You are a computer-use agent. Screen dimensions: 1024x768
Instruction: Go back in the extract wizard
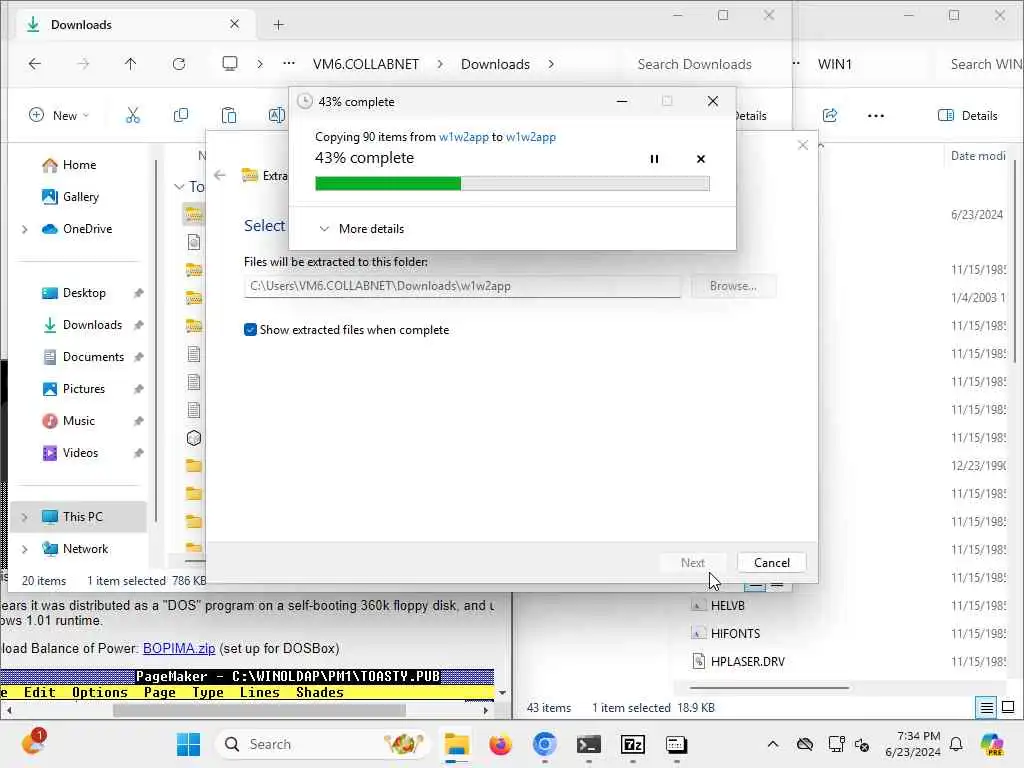click(x=220, y=175)
